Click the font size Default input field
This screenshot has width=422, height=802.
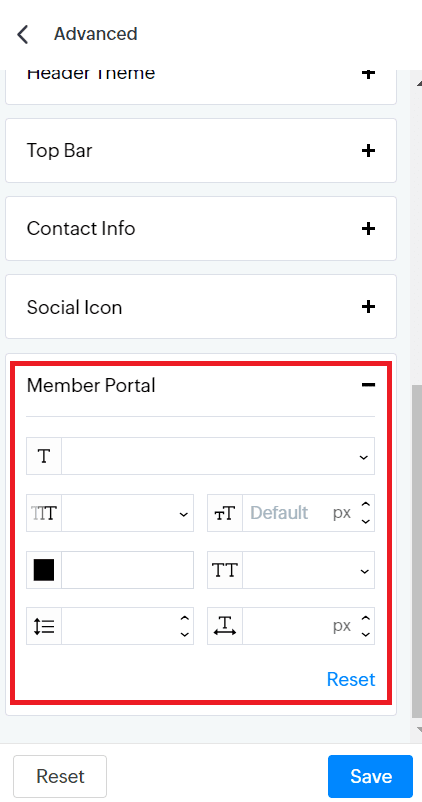click(286, 513)
